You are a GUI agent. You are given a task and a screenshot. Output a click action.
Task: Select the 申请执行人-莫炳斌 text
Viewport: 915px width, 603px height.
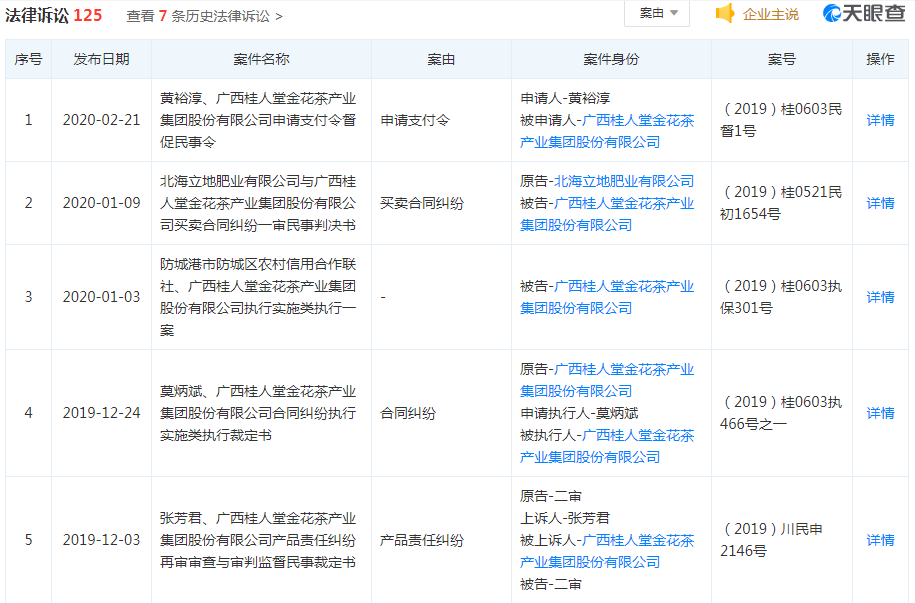click(x=579, y=413)
